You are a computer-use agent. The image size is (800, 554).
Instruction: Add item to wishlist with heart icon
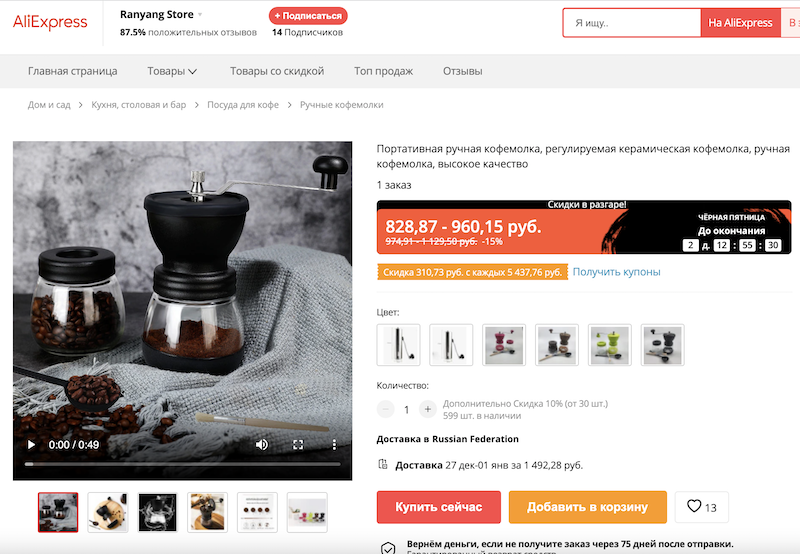[x=701, y=507]
